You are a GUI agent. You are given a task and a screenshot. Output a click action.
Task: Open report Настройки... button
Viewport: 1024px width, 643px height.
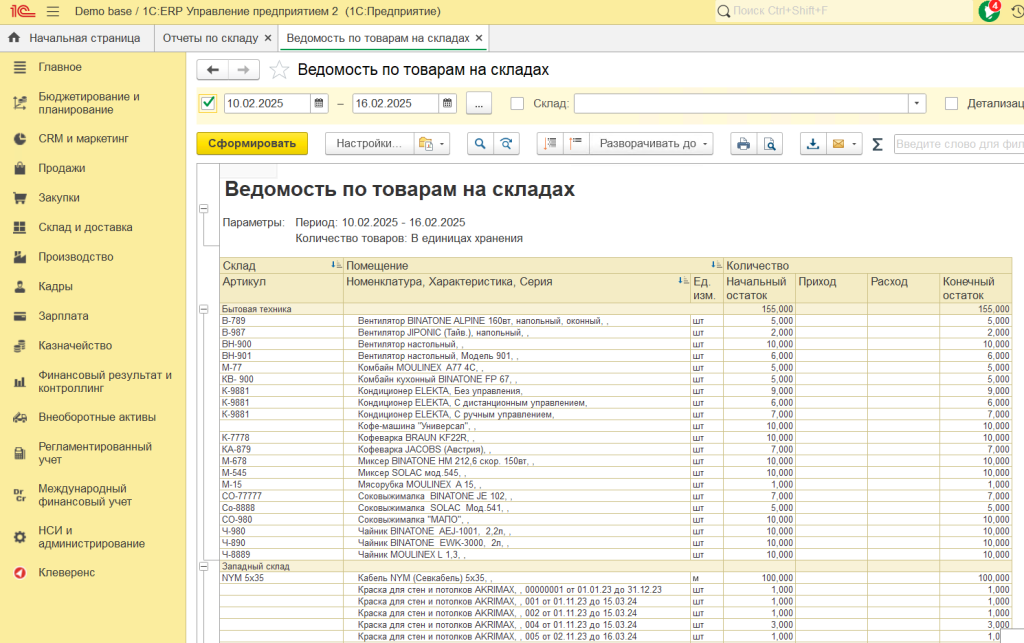[369, 144]
